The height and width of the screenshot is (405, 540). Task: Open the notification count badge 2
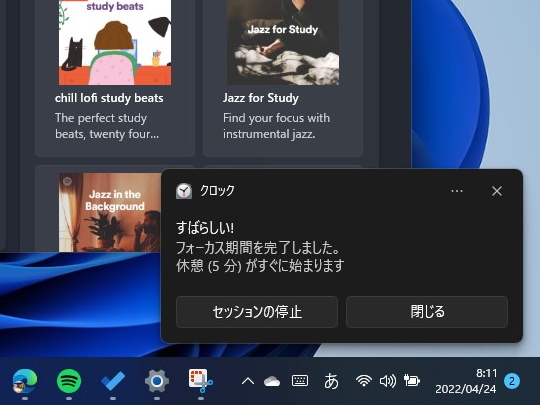tap(512, 381)
